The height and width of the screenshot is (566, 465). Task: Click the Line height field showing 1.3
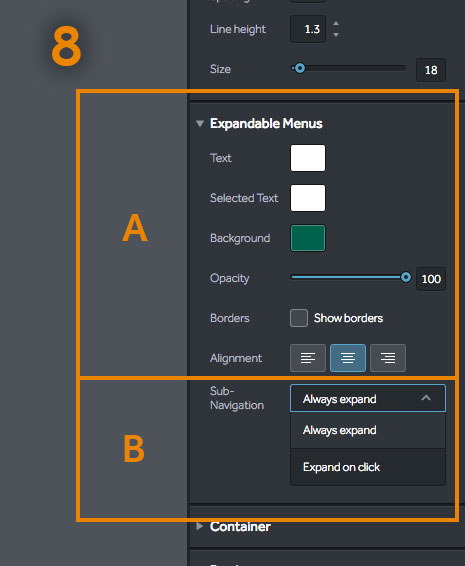point(308,29)
